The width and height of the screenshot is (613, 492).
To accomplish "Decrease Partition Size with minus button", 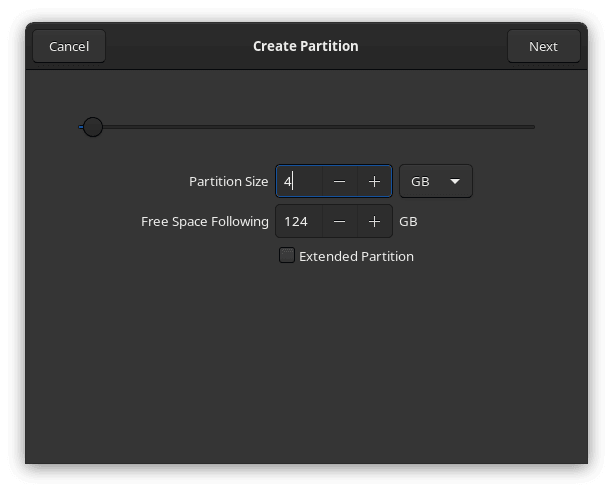I will pos(339,181).
